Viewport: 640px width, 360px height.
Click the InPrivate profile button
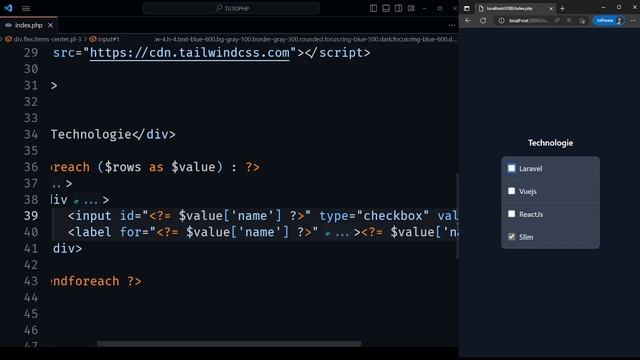point(608,20)
